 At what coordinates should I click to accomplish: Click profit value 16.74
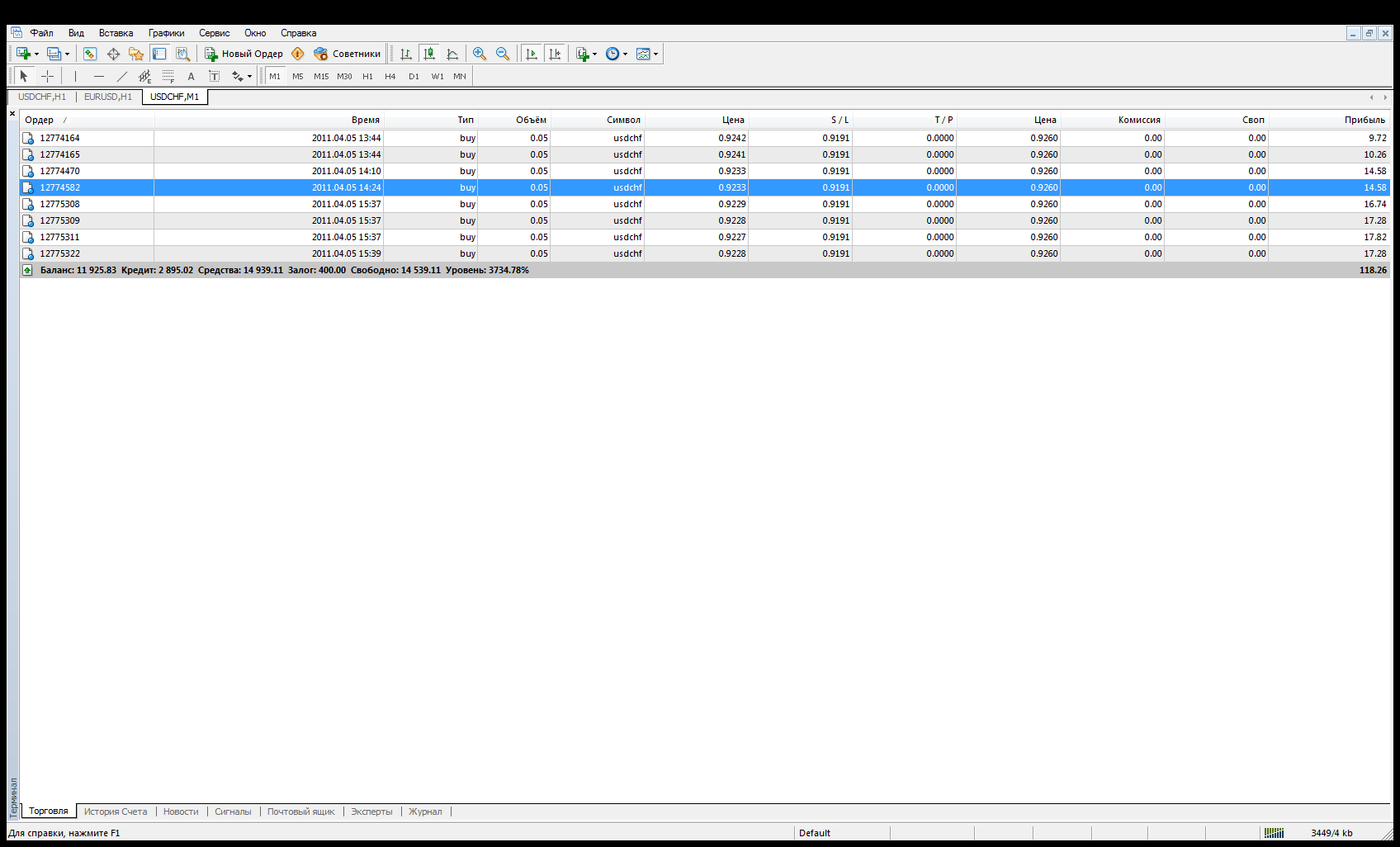click(1374, 204)
